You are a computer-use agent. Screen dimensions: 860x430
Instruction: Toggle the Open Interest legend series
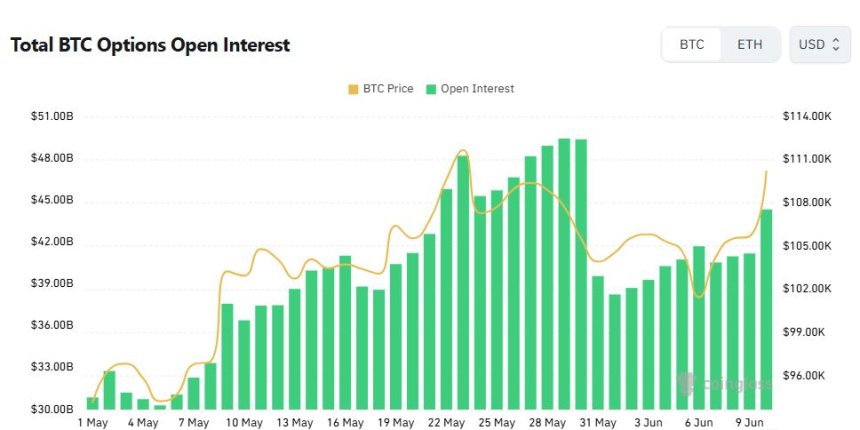point(470,89)
